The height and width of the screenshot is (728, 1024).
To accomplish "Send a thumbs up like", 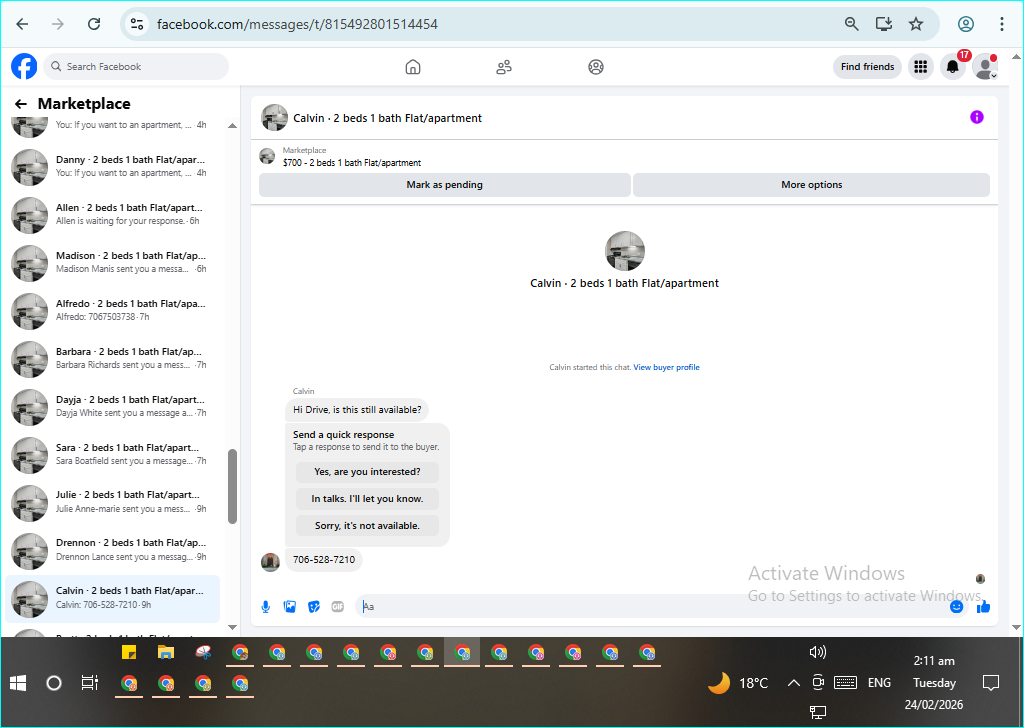I will pos(984,607).
